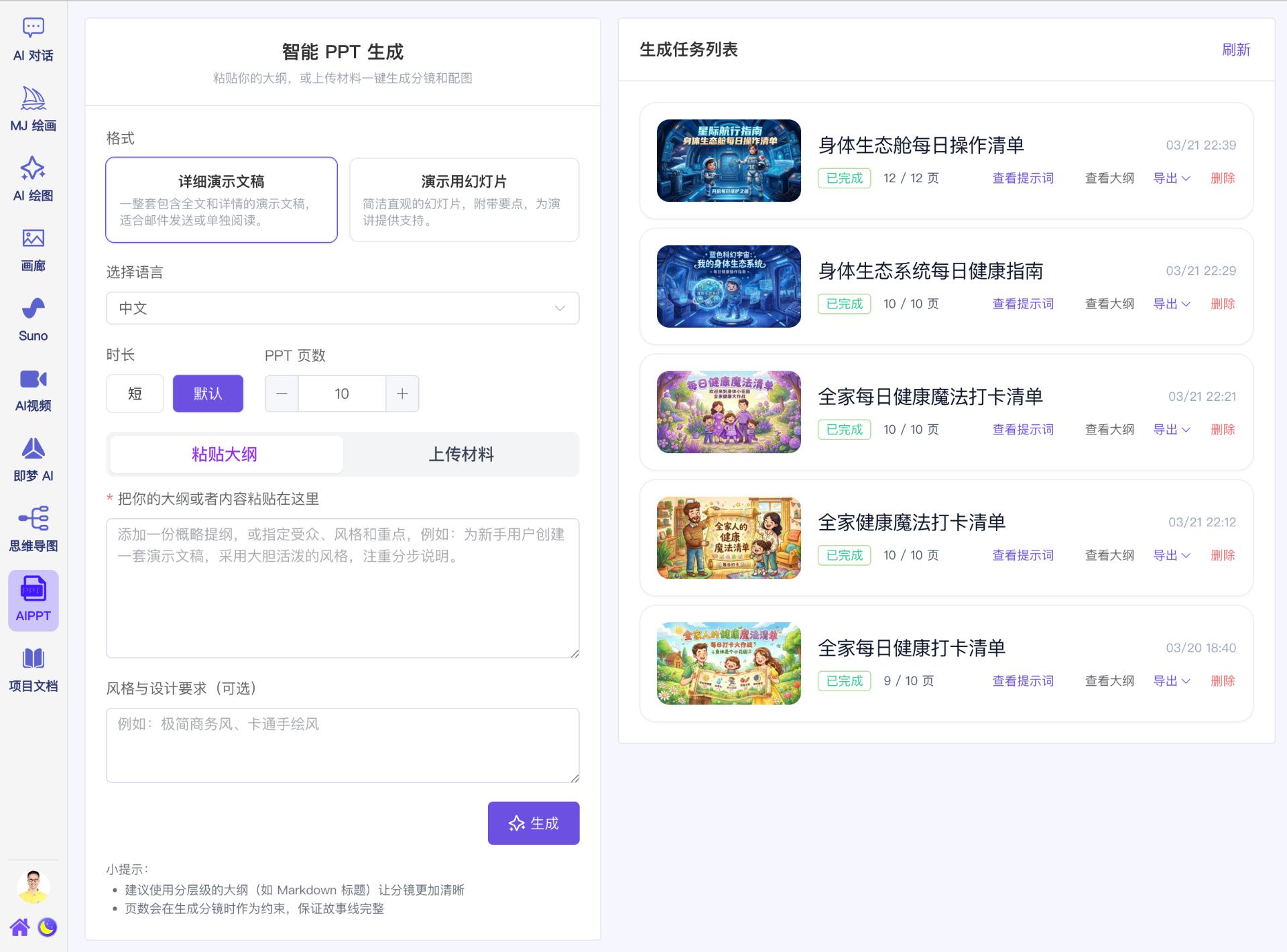Select the 演示用幻灯片 format option
The width and height of the screenshot is (1287, 952).
[463, 199]
